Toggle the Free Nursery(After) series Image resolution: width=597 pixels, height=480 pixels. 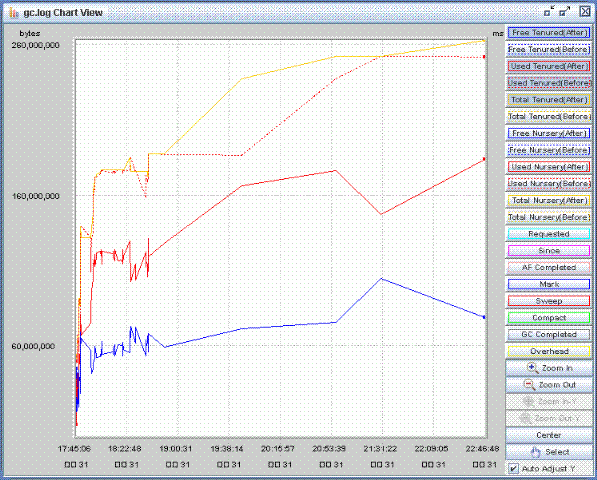click(549, 133)
